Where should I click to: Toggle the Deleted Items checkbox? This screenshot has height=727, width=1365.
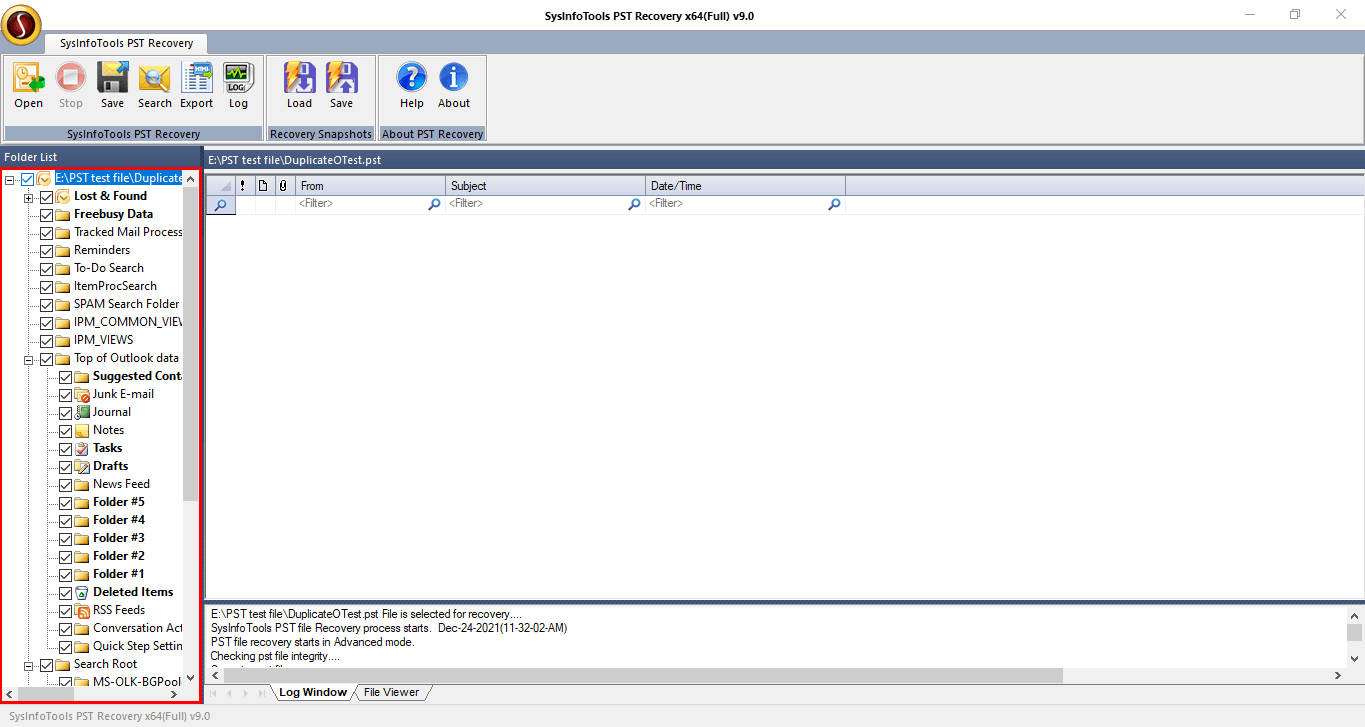pyautogui.click(x=65, y=592)
